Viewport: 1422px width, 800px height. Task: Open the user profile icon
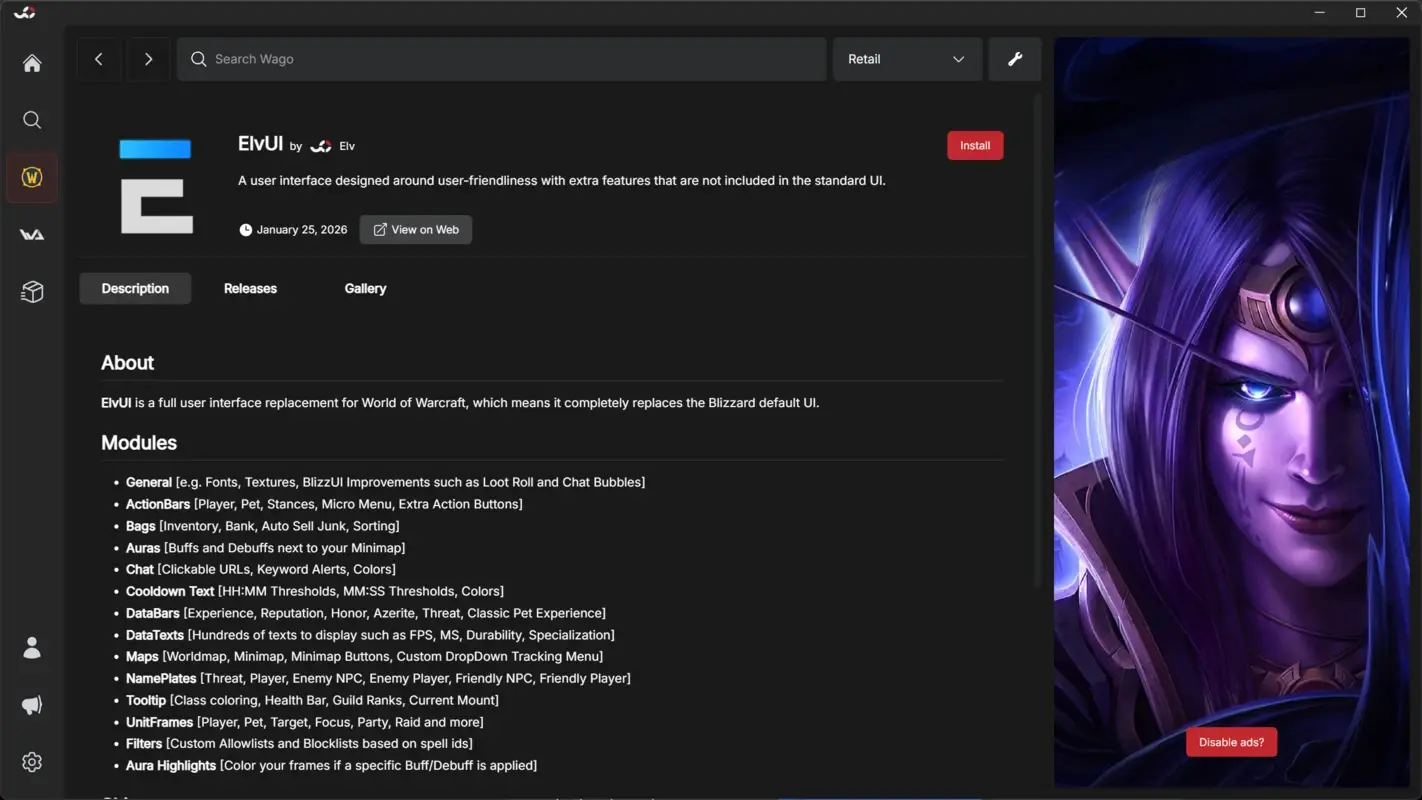[x=31, y=647]
